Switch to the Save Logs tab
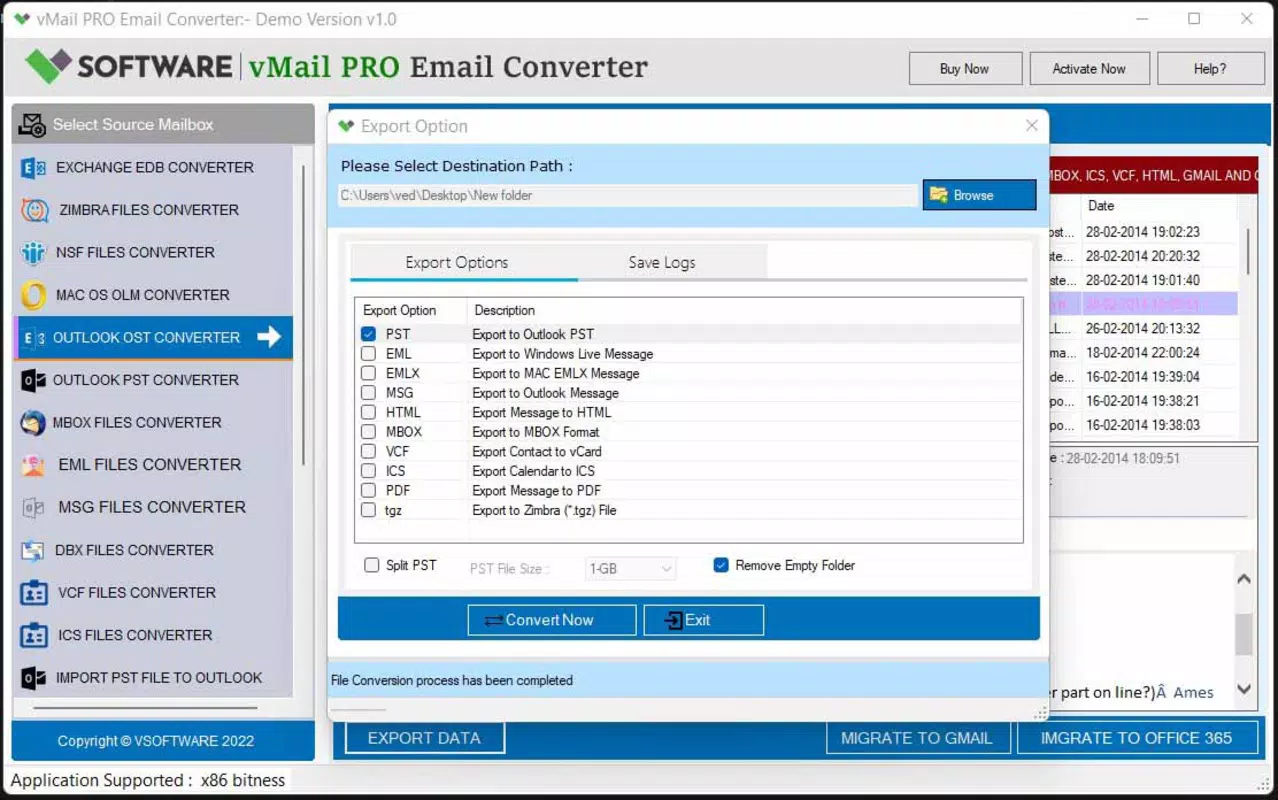This screenshot has width=1278, height=800. (662, 262)
